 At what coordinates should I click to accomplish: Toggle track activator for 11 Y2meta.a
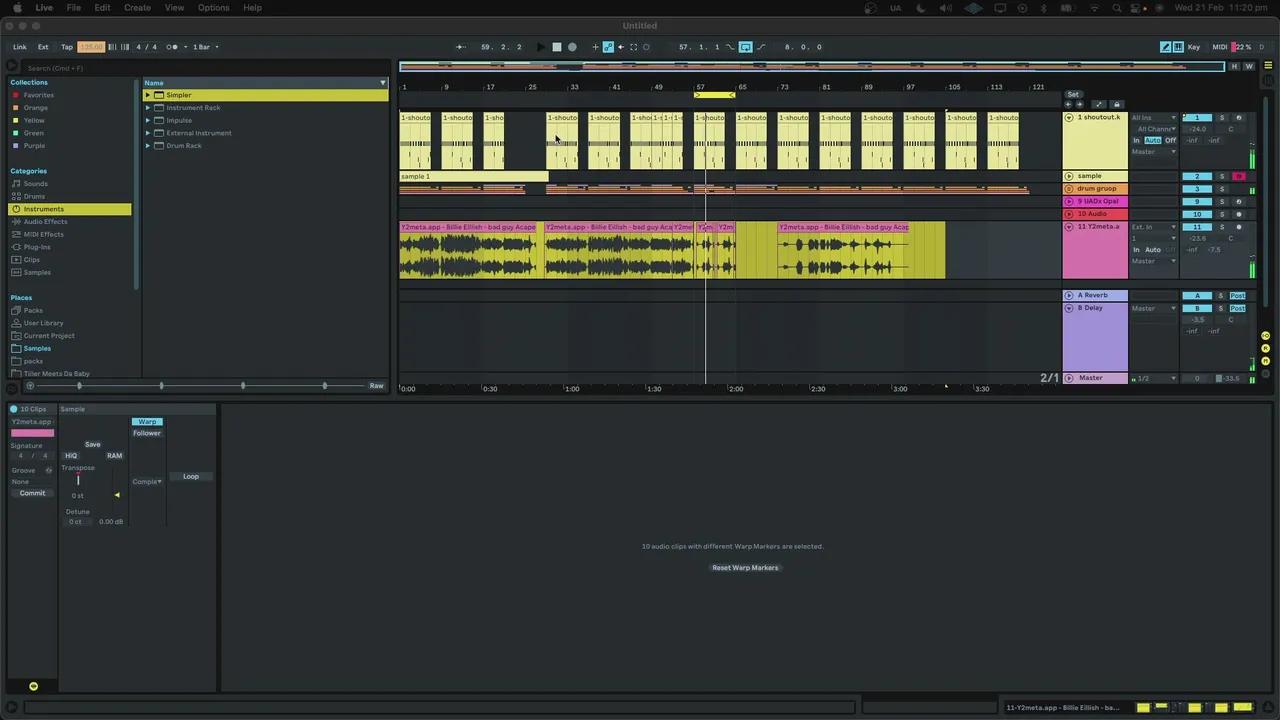[1197, 227]
